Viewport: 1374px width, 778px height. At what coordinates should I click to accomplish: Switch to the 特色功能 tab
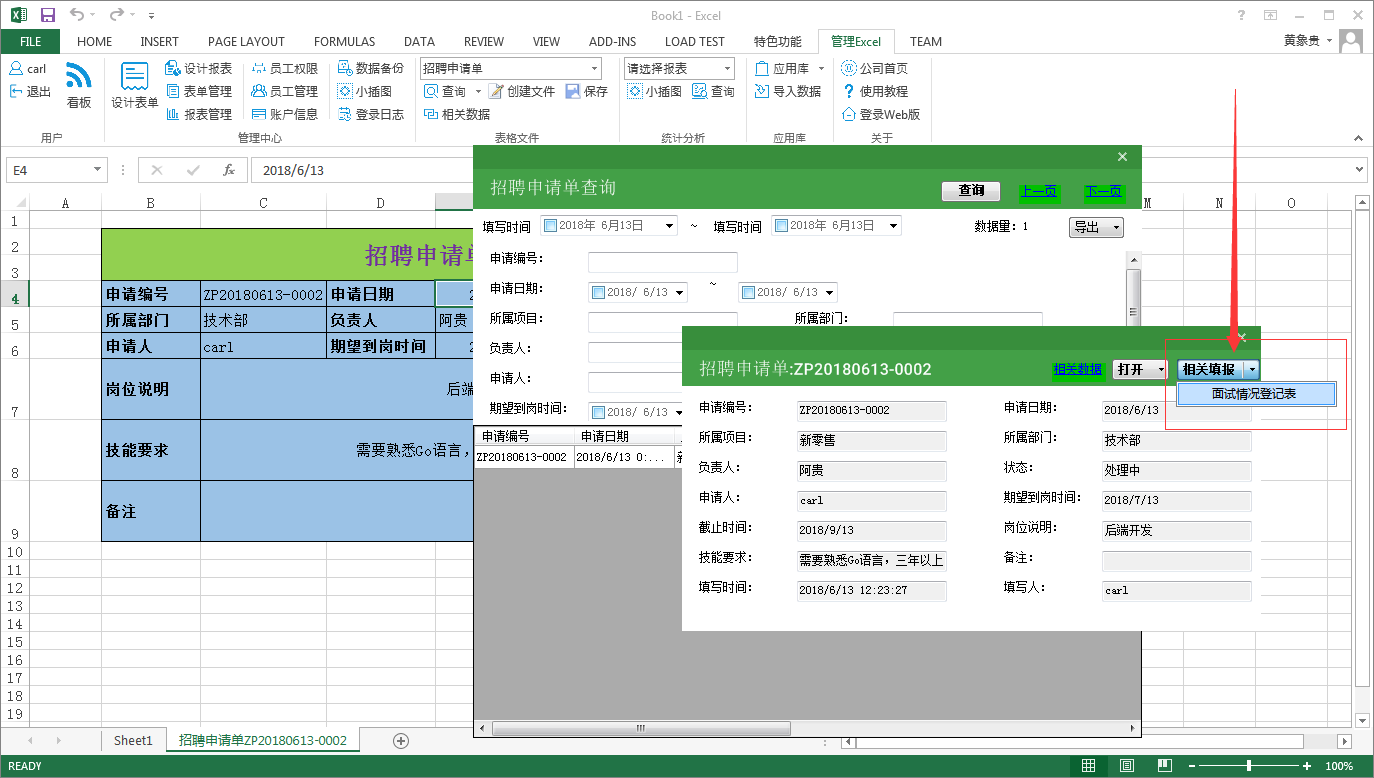pyautogui.click(x=778, y=42)
